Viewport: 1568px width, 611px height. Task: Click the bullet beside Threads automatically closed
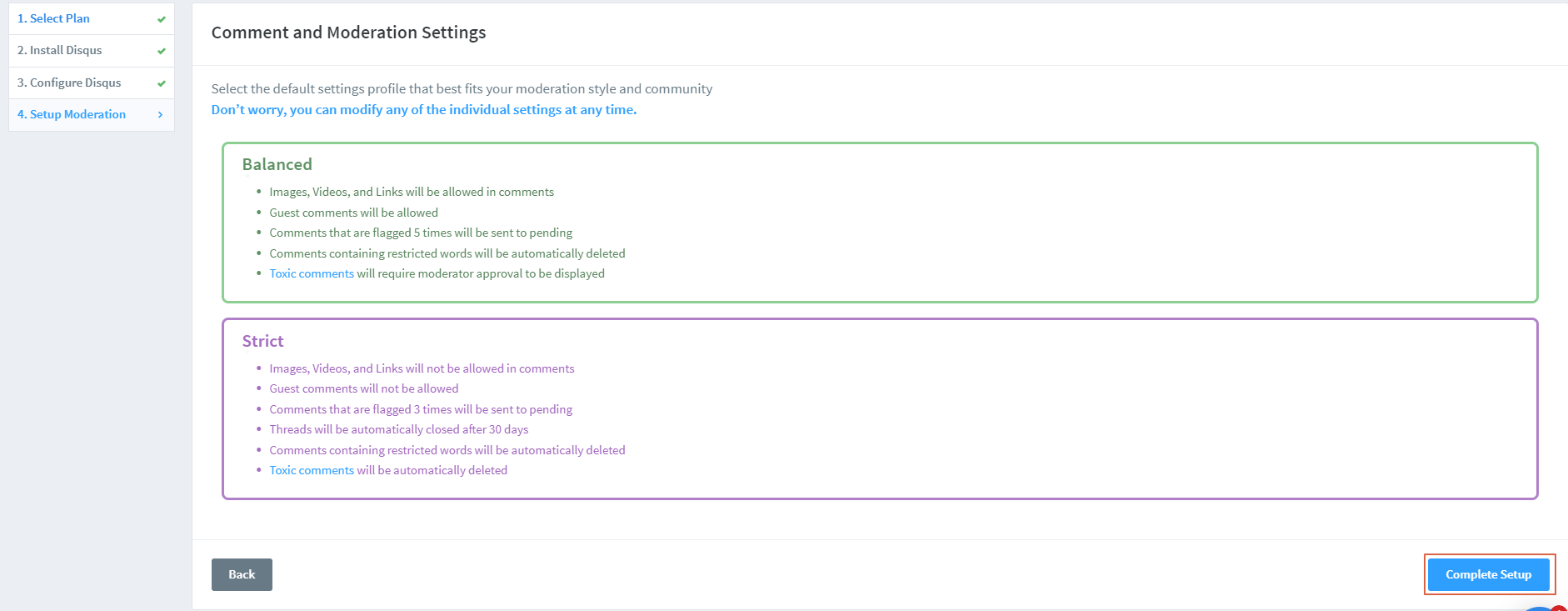[x=259, y=429]
